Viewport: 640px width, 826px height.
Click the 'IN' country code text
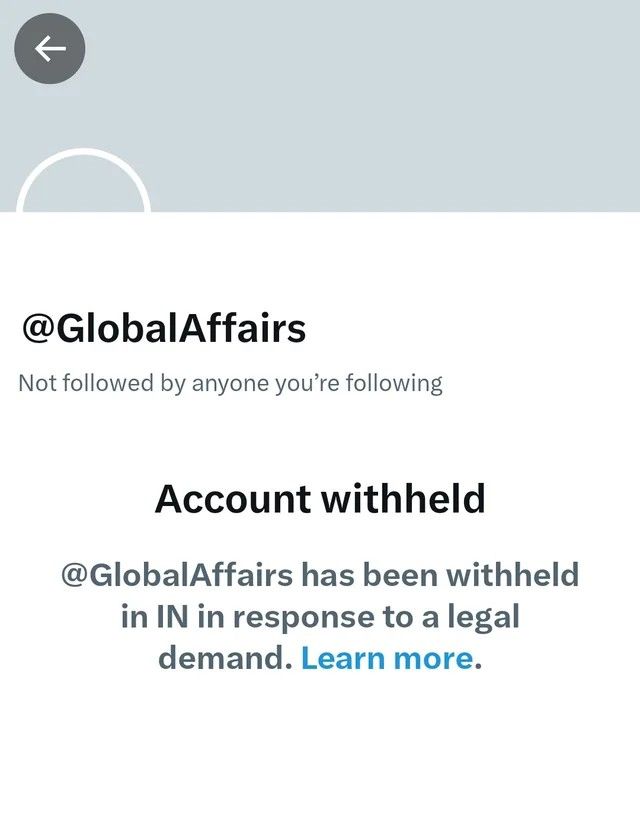[x=172, y=616]
